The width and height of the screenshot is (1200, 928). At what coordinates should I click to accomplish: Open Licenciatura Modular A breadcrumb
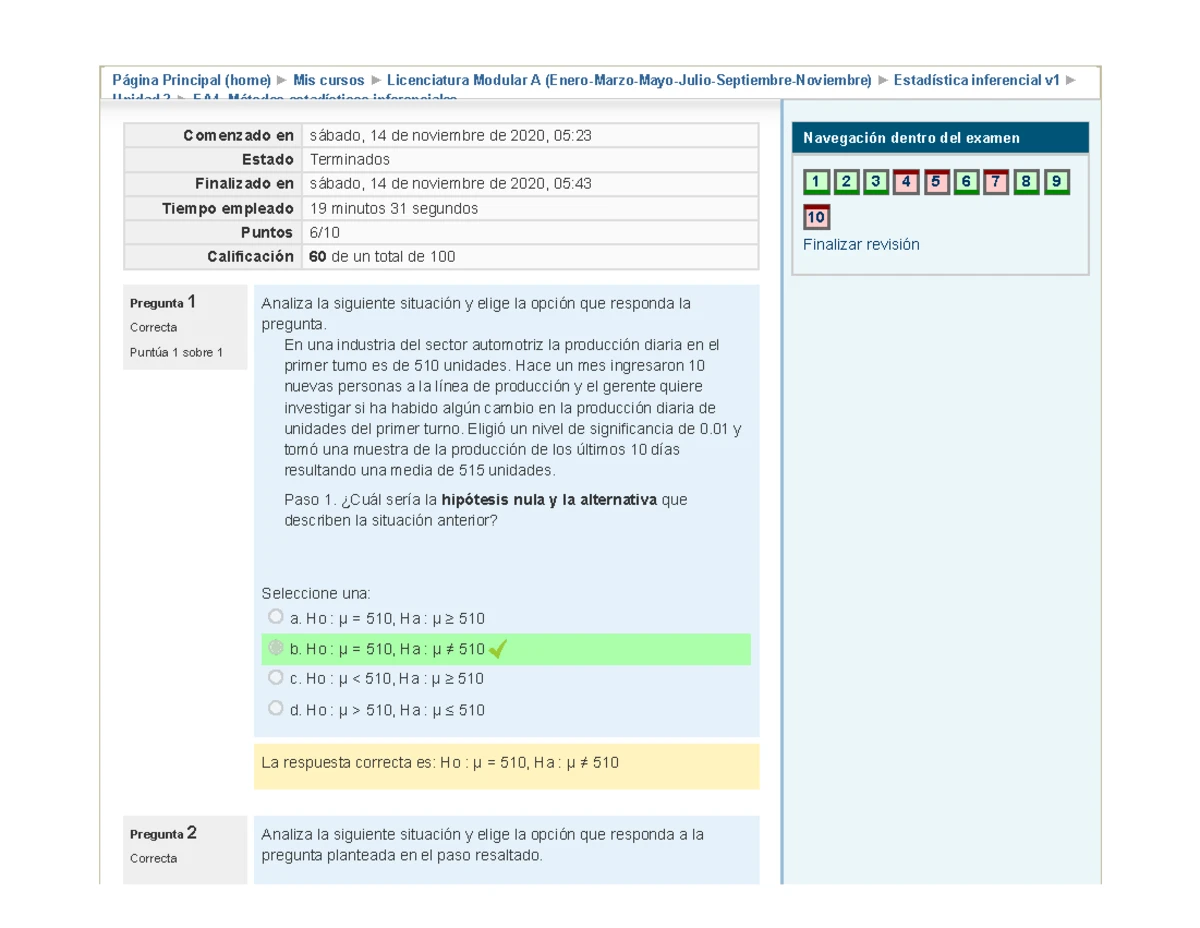[629, 80]
